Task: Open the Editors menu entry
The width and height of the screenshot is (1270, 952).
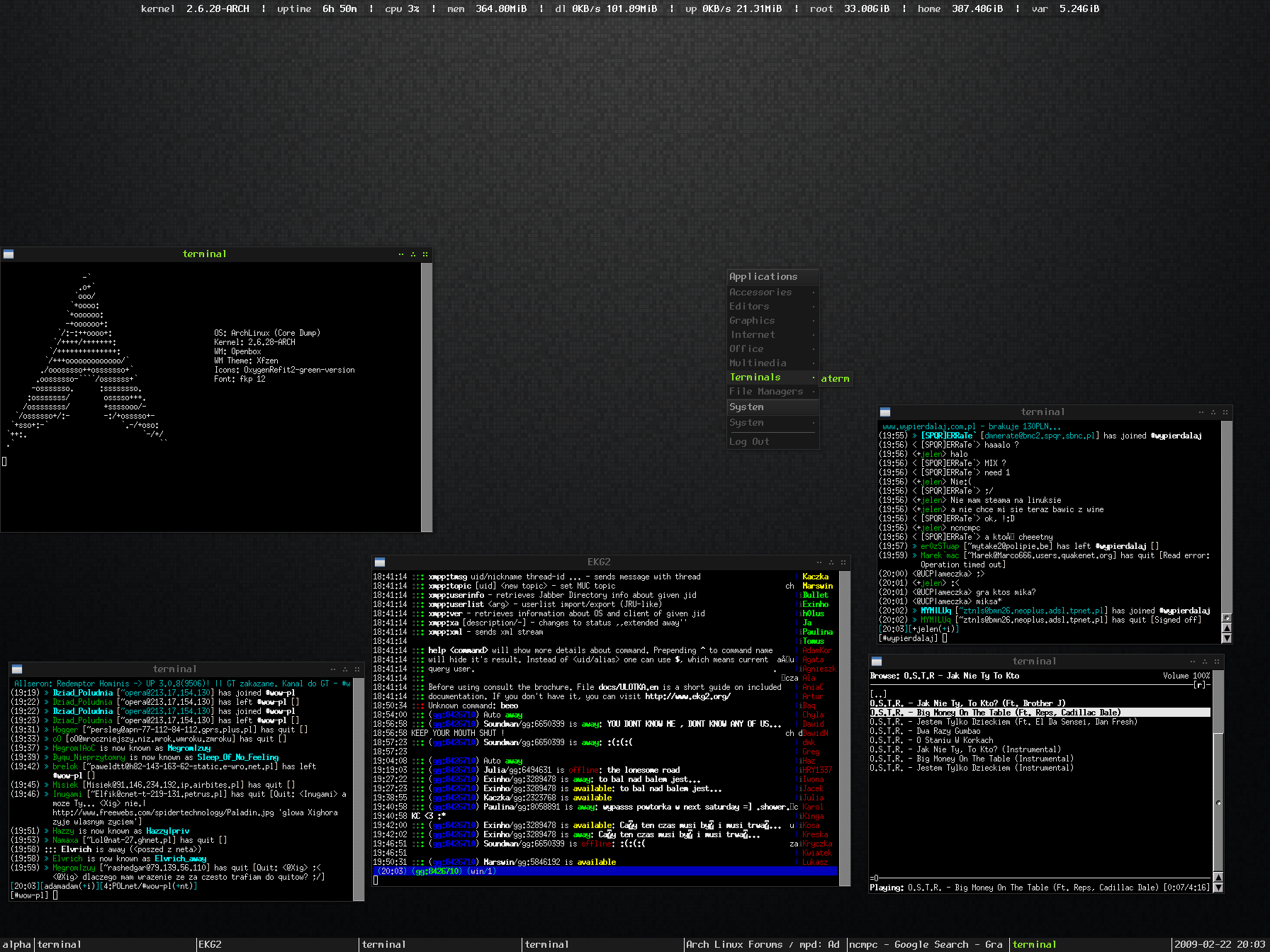Action: (x=773, y=307)
